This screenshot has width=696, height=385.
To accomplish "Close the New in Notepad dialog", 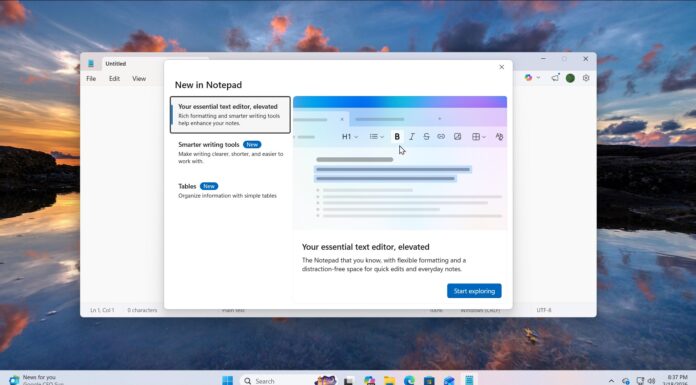I will click(x=502, y=67).
